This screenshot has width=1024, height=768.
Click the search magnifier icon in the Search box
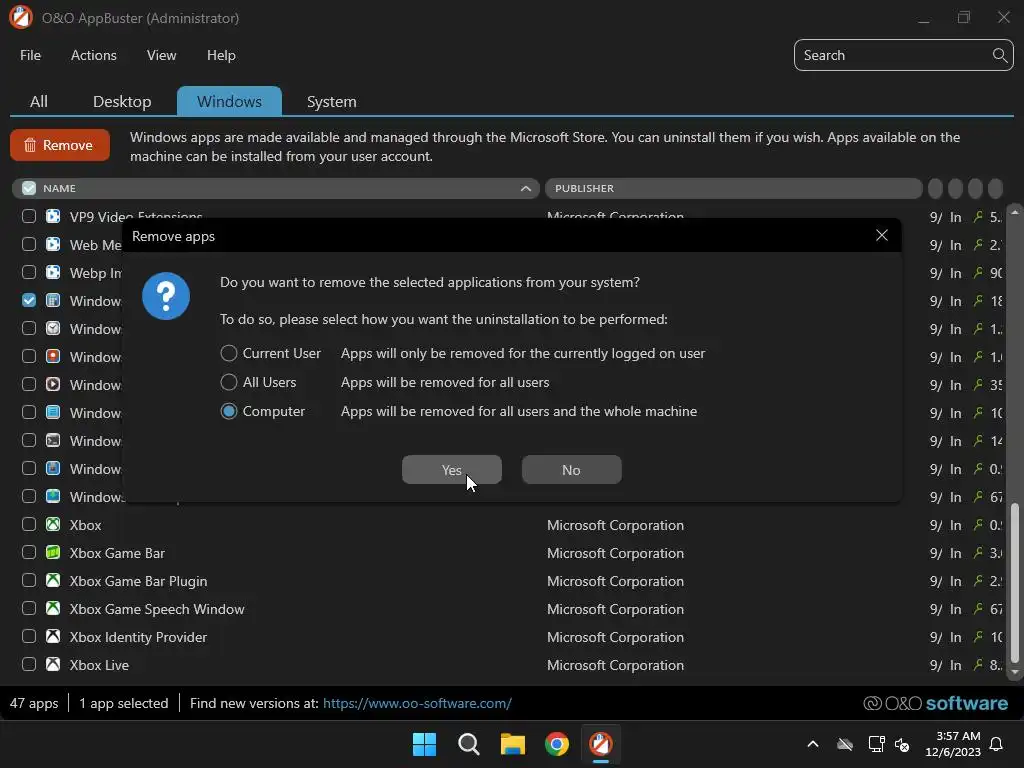(x=999, y=55)
